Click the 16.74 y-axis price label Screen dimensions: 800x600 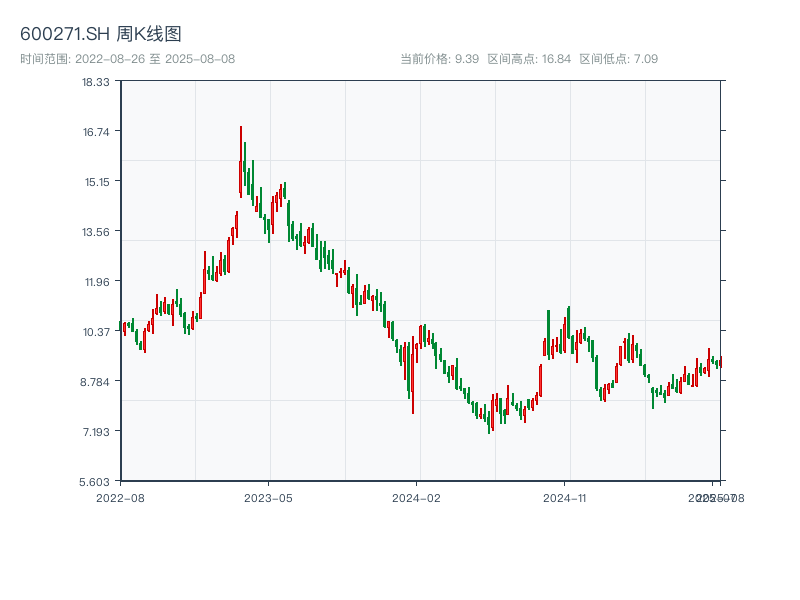click(96, 132)
